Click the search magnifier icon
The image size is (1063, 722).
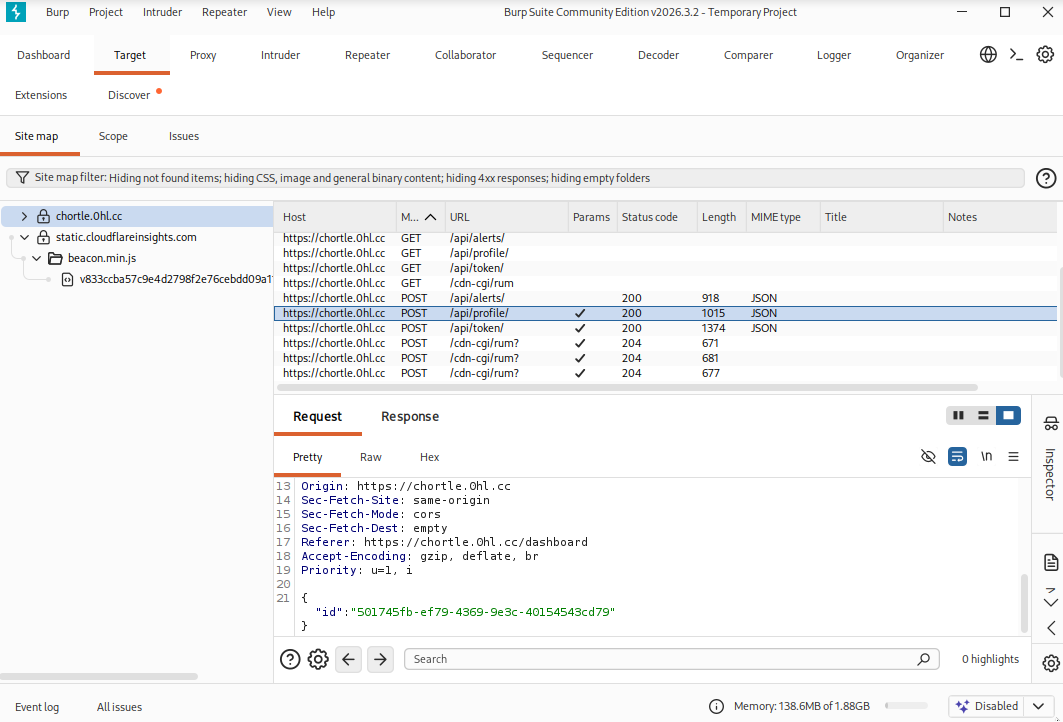[923, 659]
